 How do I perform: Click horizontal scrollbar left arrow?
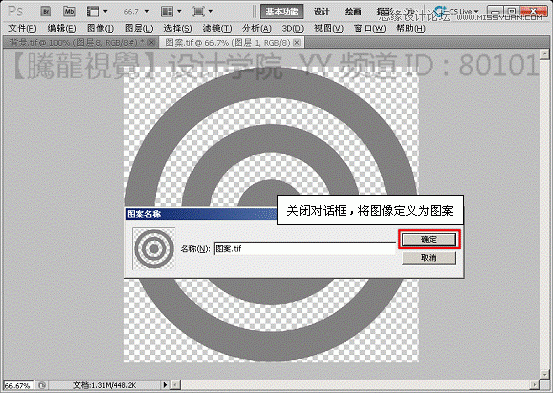click(176, 385)
